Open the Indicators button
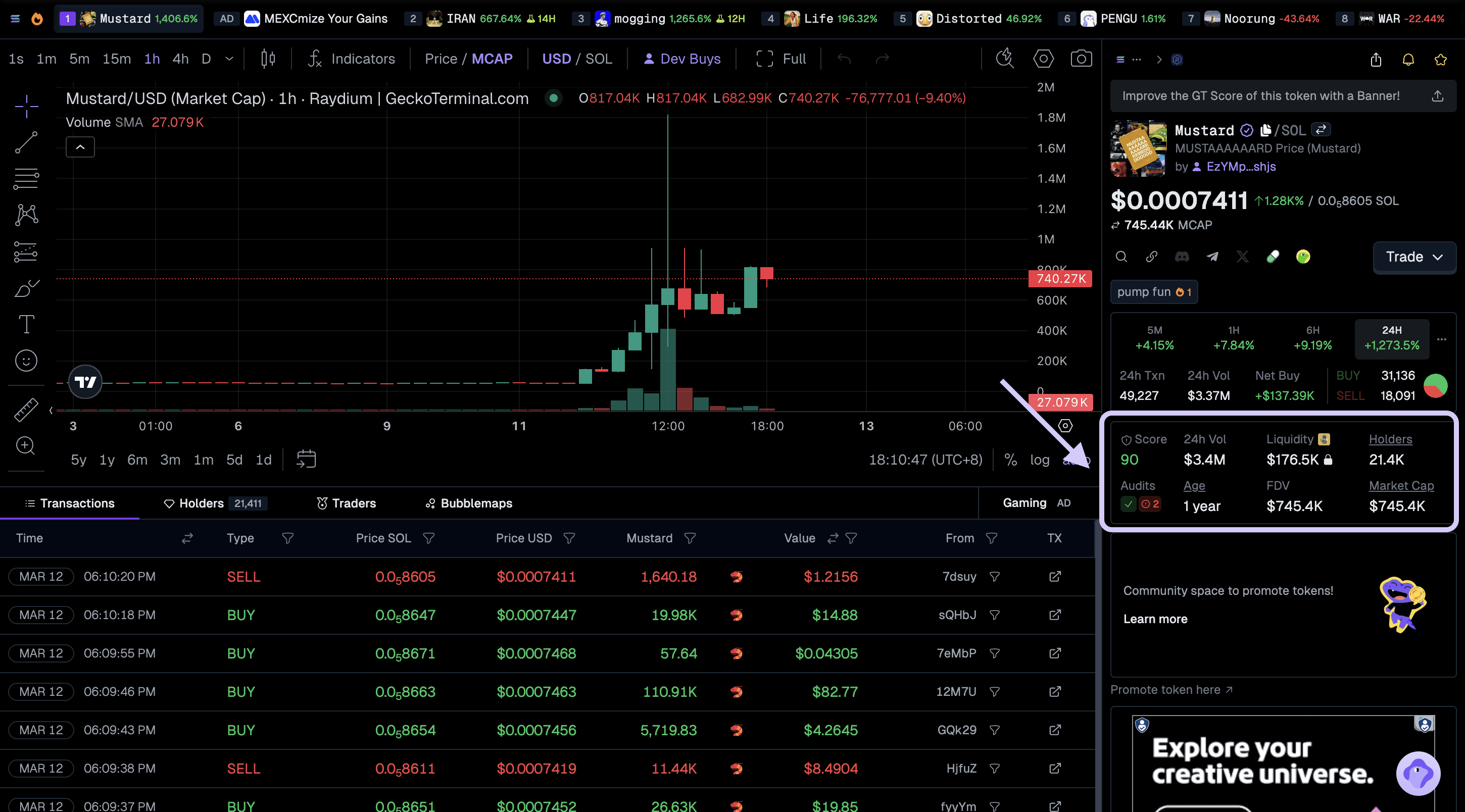Image resolution: width=1465 pixels, height=812 pixels. tap(352, 59)
